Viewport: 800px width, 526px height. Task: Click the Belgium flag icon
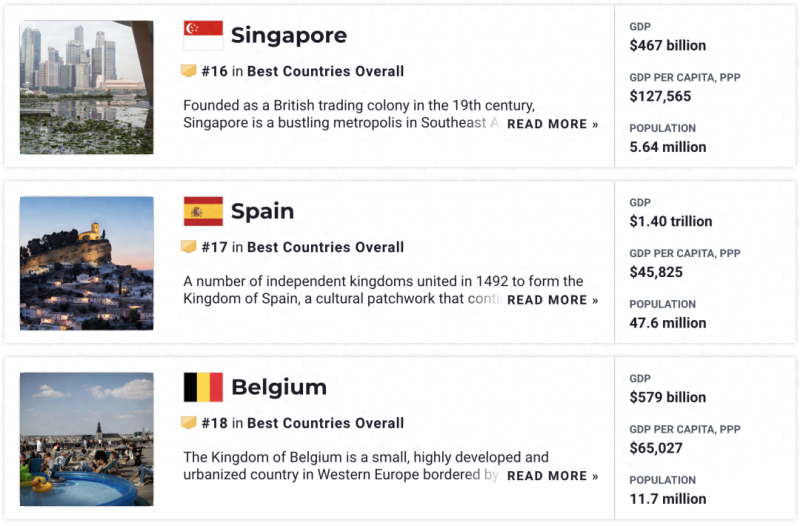203,387
